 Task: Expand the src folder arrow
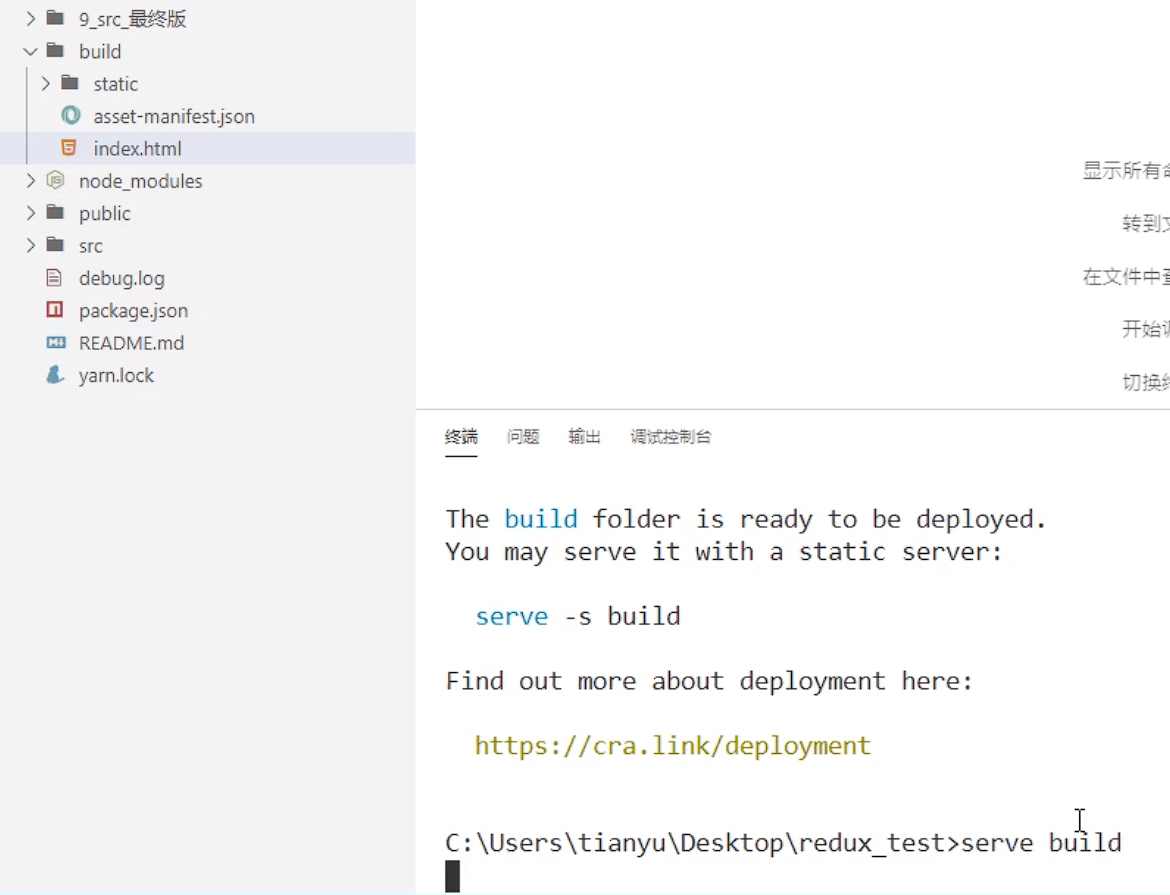pos(30,245)
